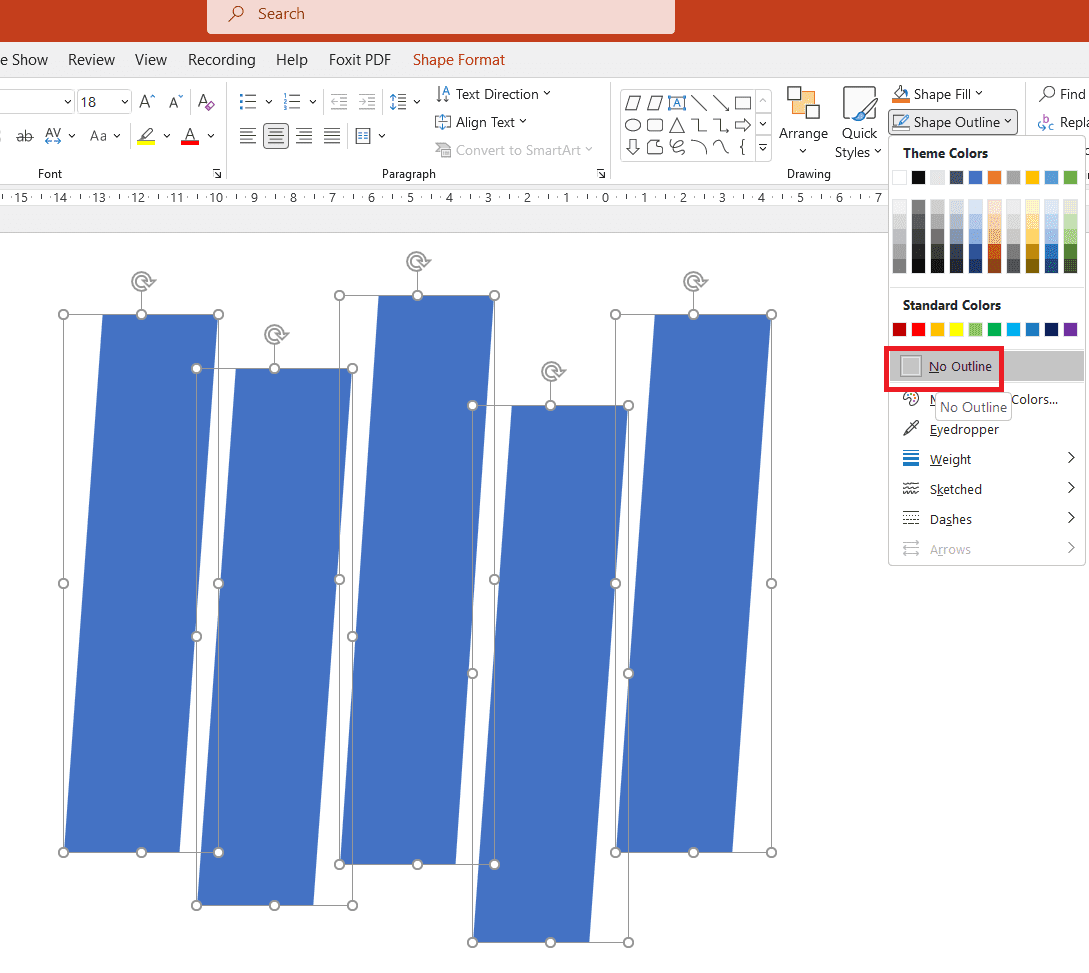
Task: Click the Eyedropper outline option
Action: coord(964,429)
